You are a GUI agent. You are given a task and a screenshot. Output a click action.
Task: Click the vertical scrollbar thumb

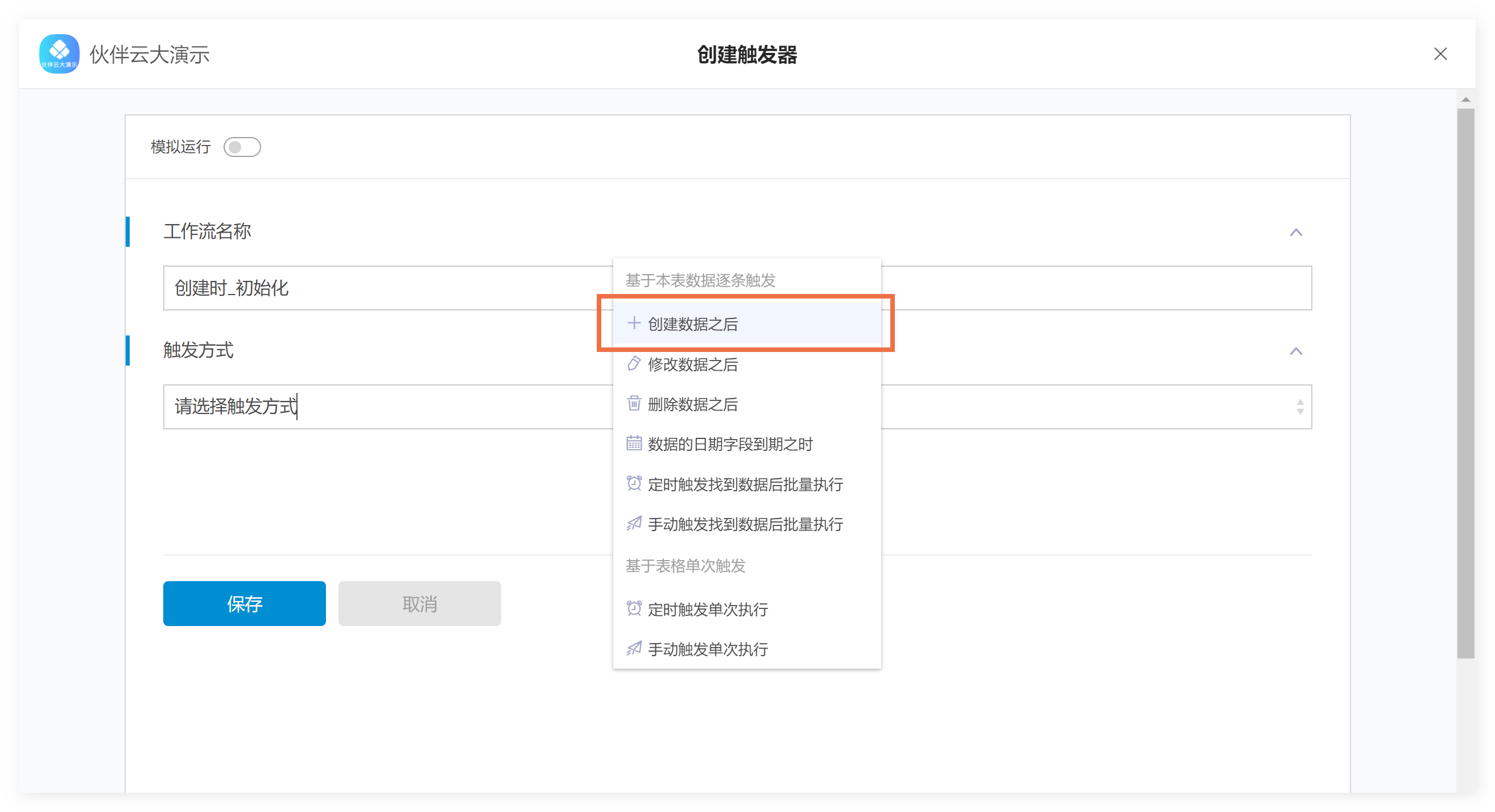click(1465, 383)
